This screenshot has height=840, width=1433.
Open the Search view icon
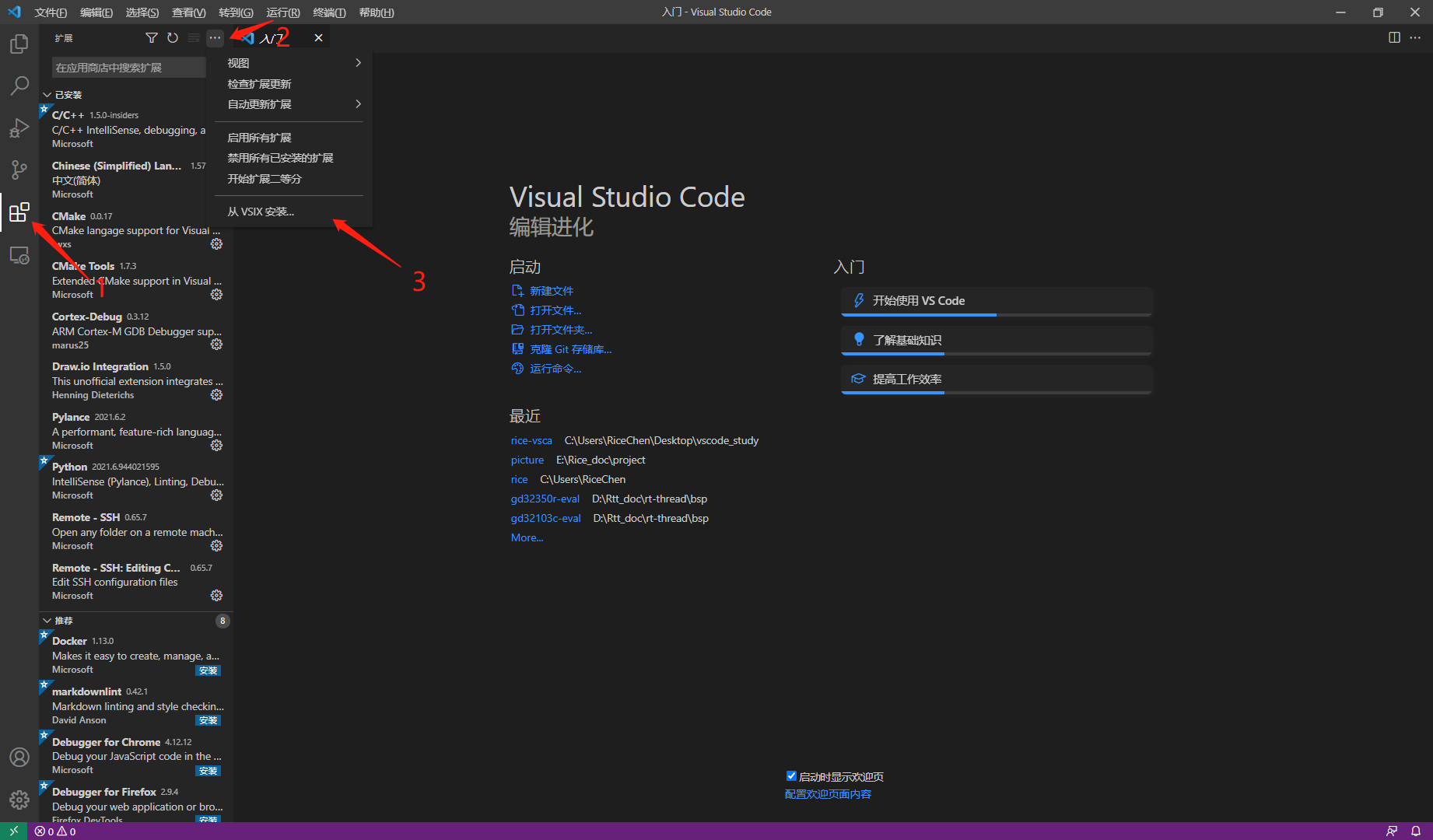[19, 86]
